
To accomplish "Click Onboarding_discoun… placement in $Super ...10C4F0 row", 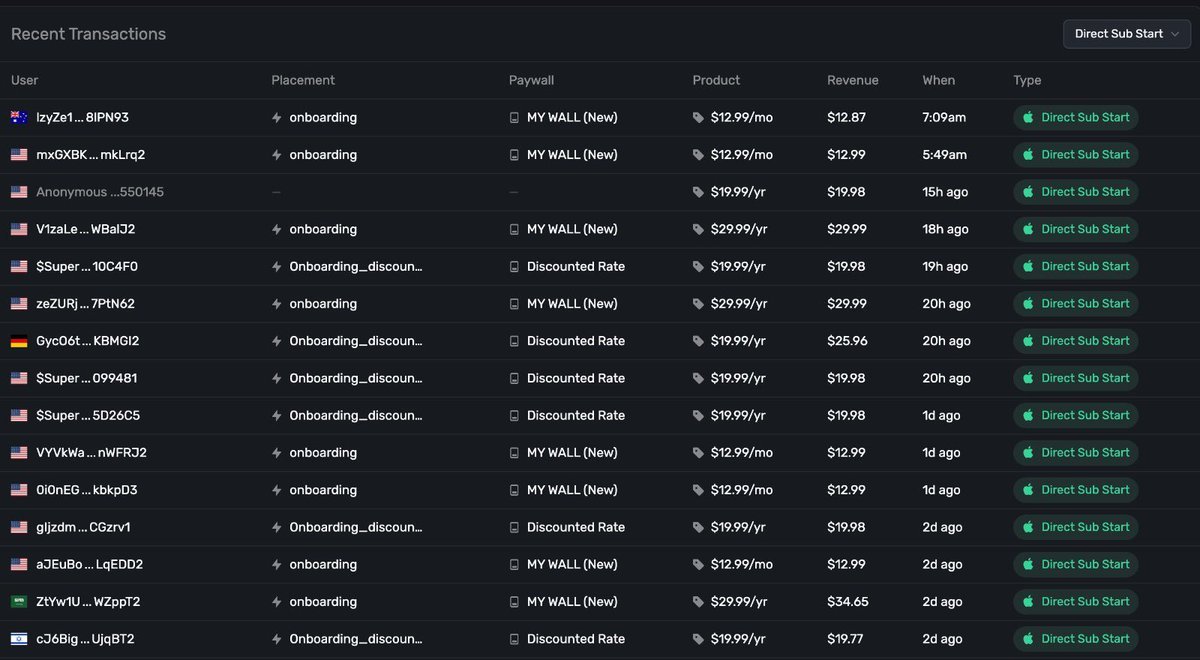I will (356, 267).
